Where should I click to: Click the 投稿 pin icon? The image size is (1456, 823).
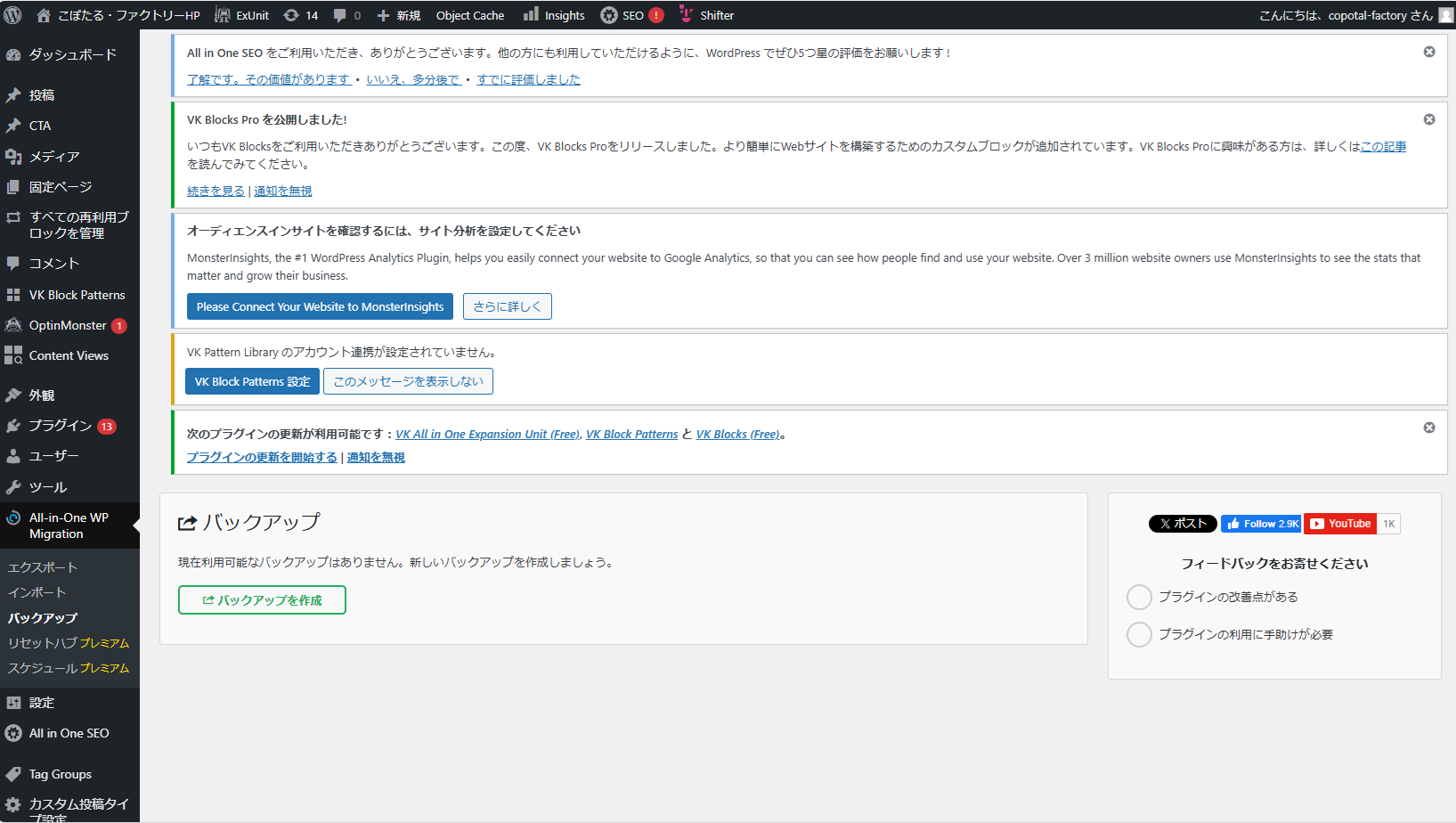click(13, 95)
